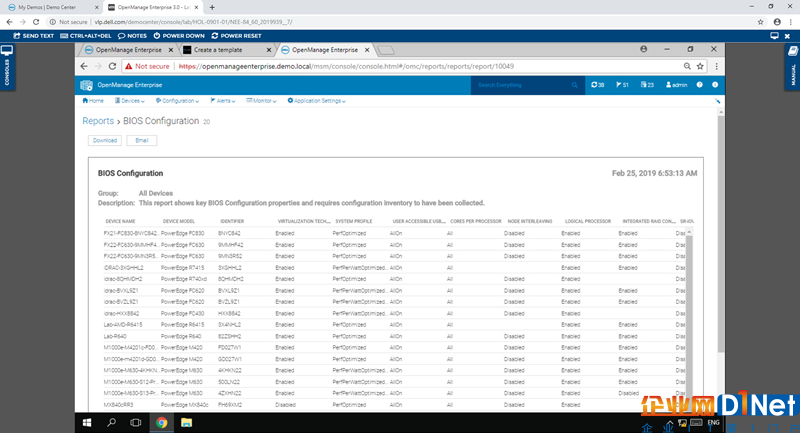Click the zoom magnifier in the inner address bar
The width and height of the screenshot is (800, 433).
[687, 66]
